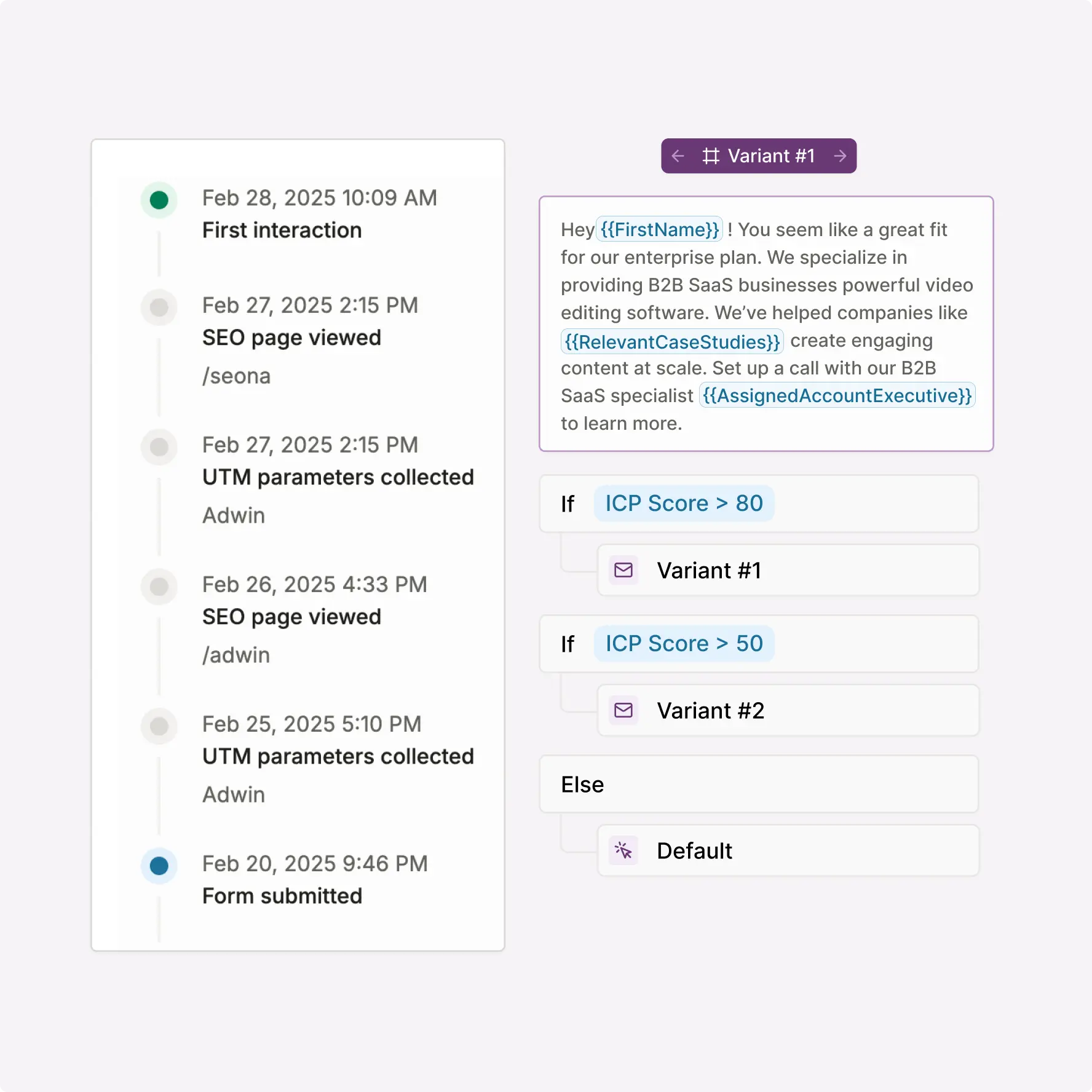Click the frame icon beside Variant #1
The image size is (1092, 1092).
tap(711, 156)
